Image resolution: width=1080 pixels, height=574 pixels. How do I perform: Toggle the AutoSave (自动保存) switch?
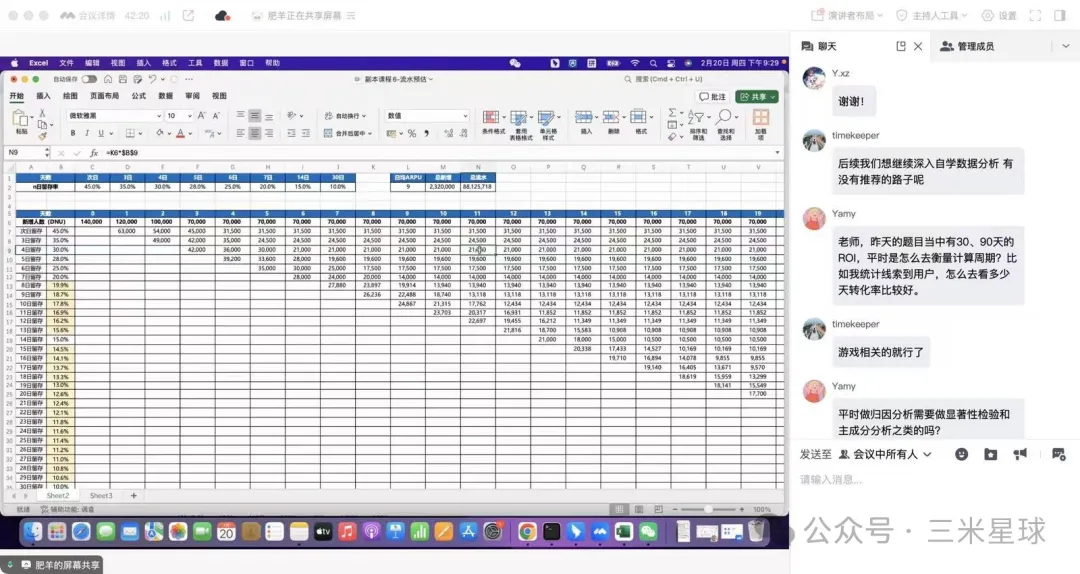(90, 79)
